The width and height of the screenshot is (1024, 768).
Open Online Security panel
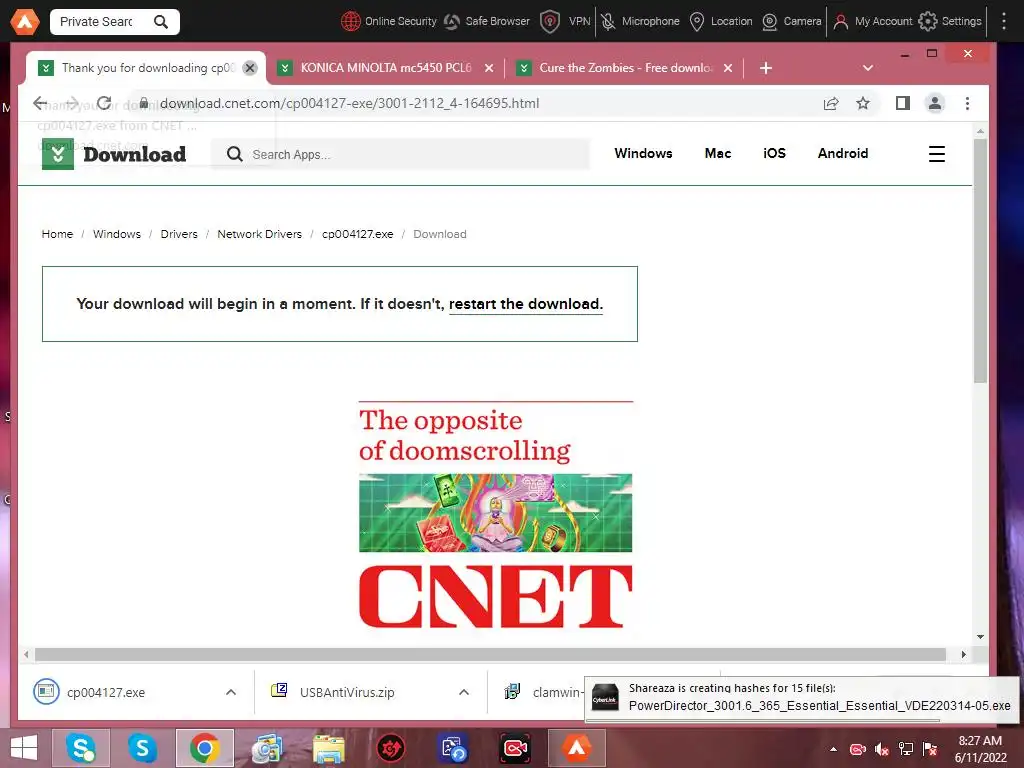389,22
